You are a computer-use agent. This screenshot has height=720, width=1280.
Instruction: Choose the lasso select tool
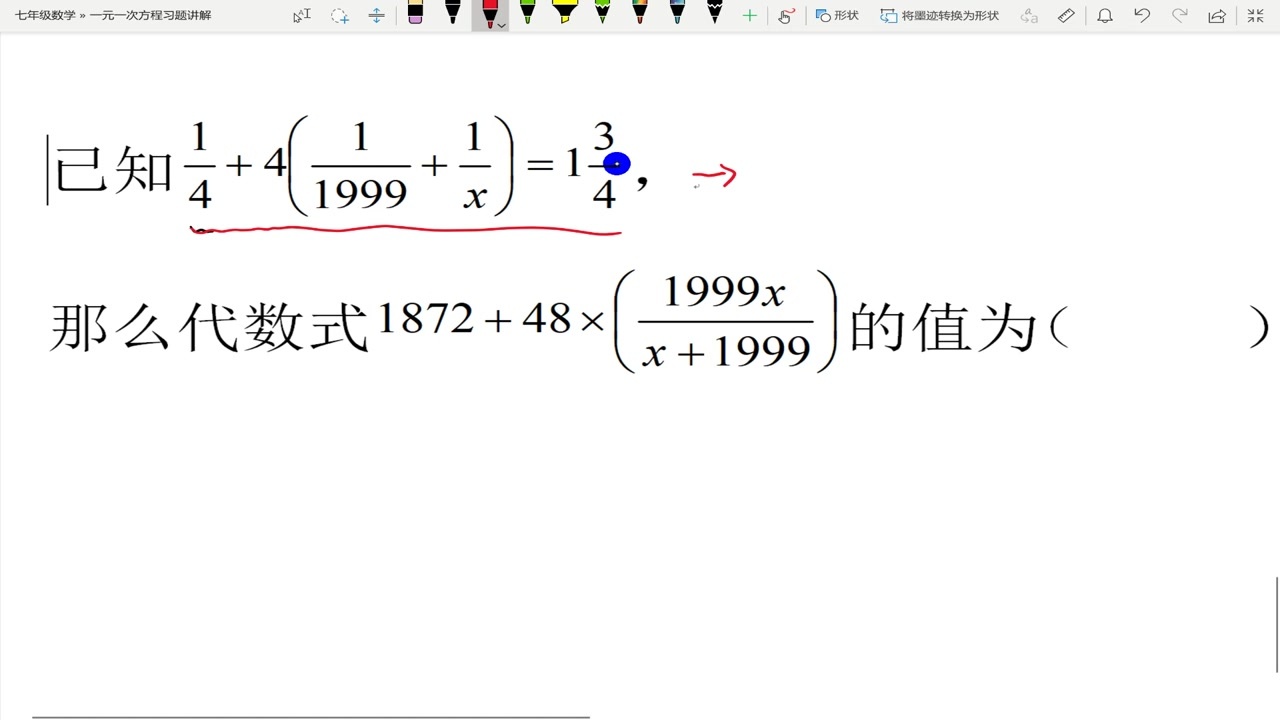click(340, 15)
